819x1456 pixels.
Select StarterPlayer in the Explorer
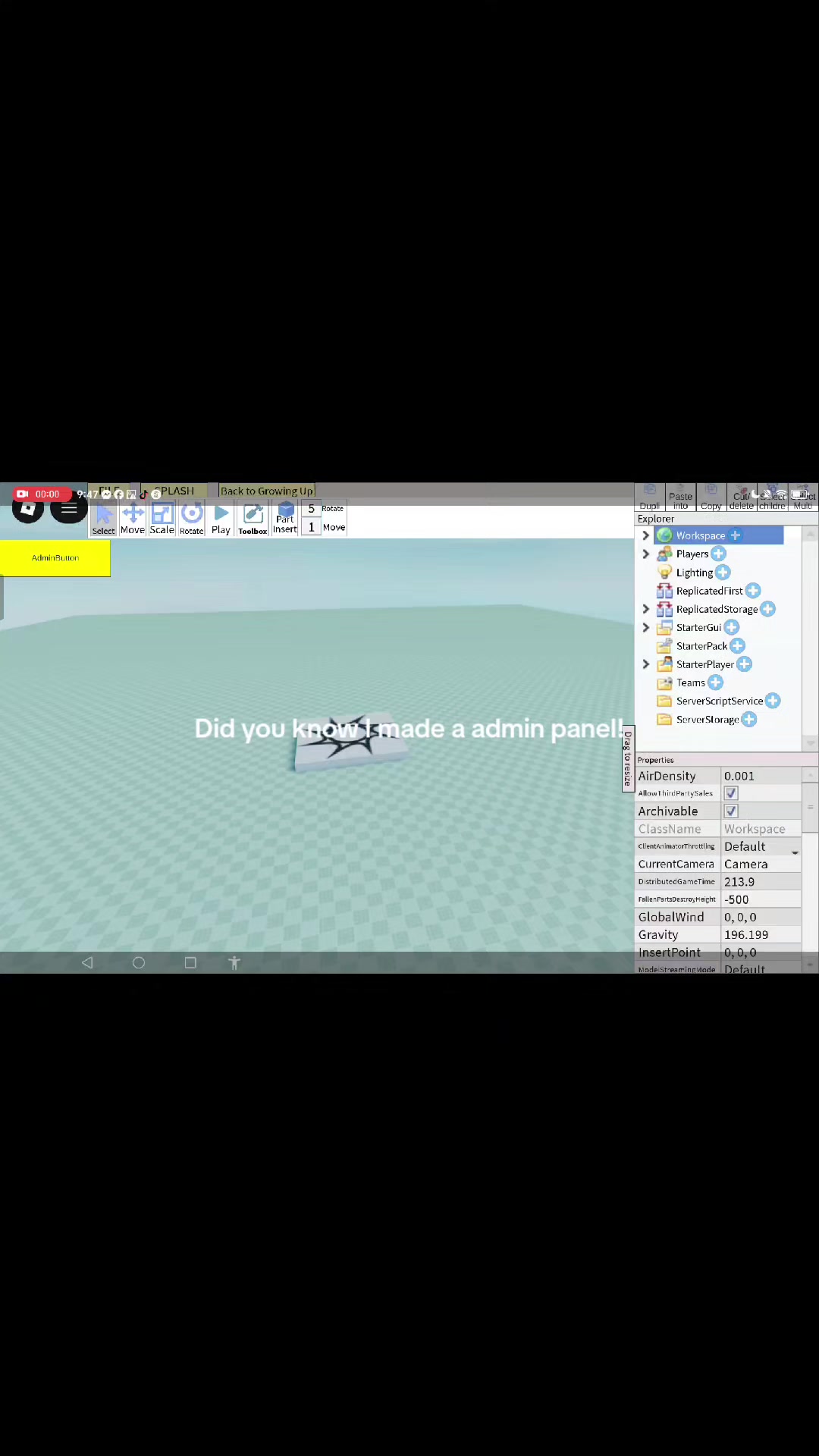[705, 664]
